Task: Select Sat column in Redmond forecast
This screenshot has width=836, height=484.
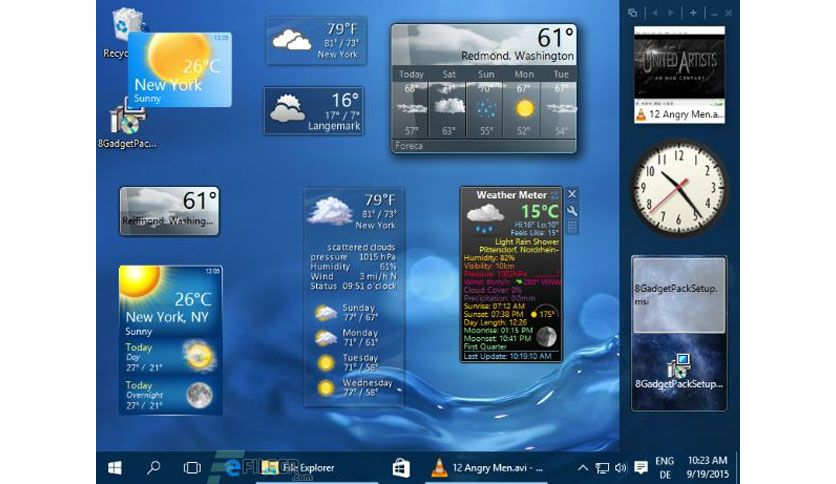Action: point(448,103)
